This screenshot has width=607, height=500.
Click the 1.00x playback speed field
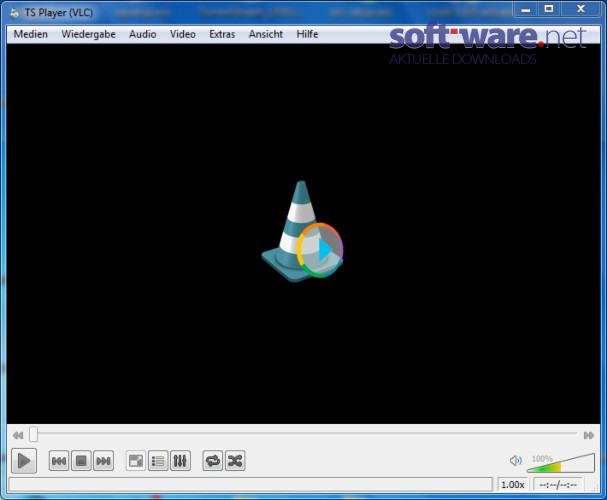tap(513, 485)
